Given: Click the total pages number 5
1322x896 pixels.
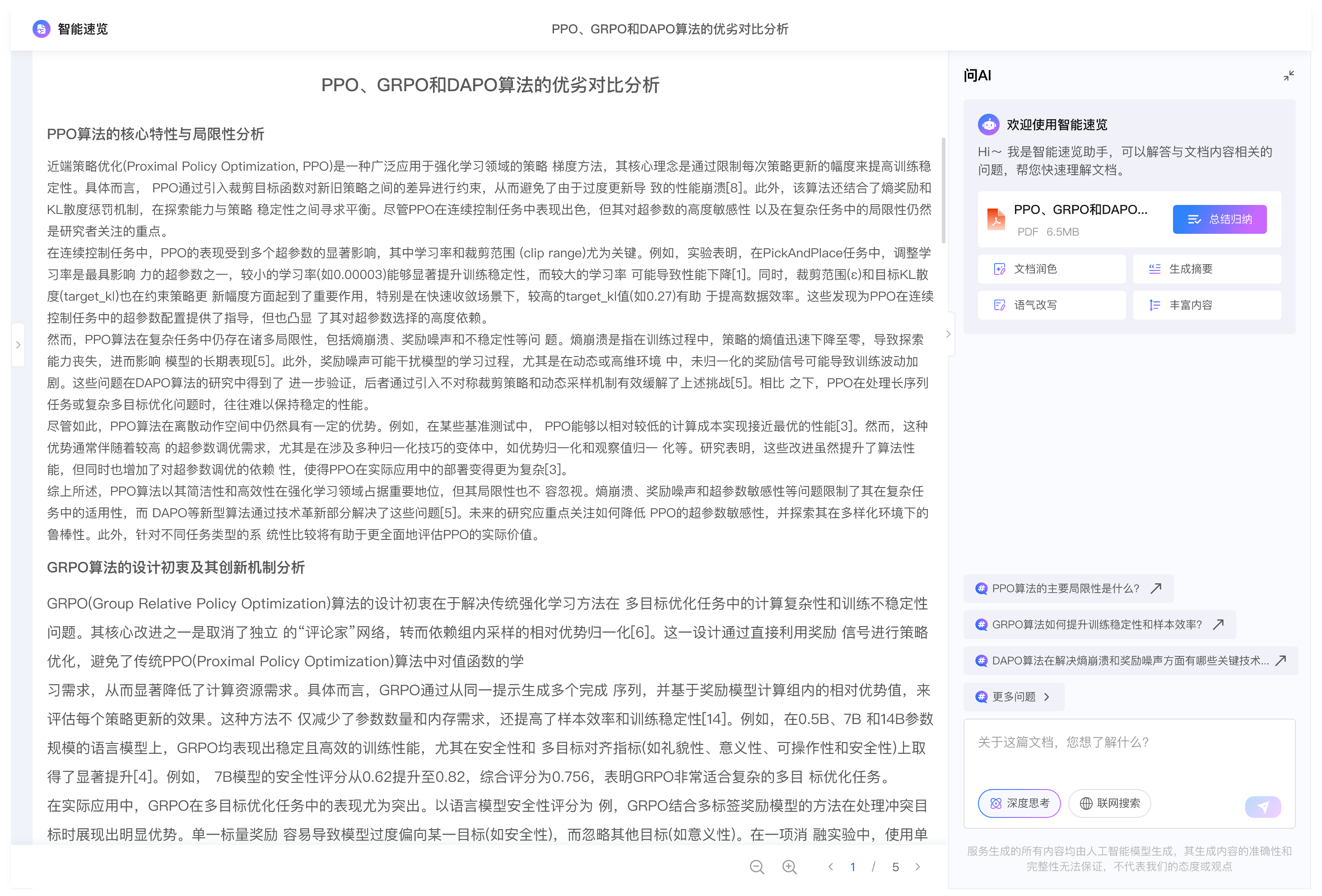Looking at the screenshot, I should pyautogui.click(x=895, y=867).
